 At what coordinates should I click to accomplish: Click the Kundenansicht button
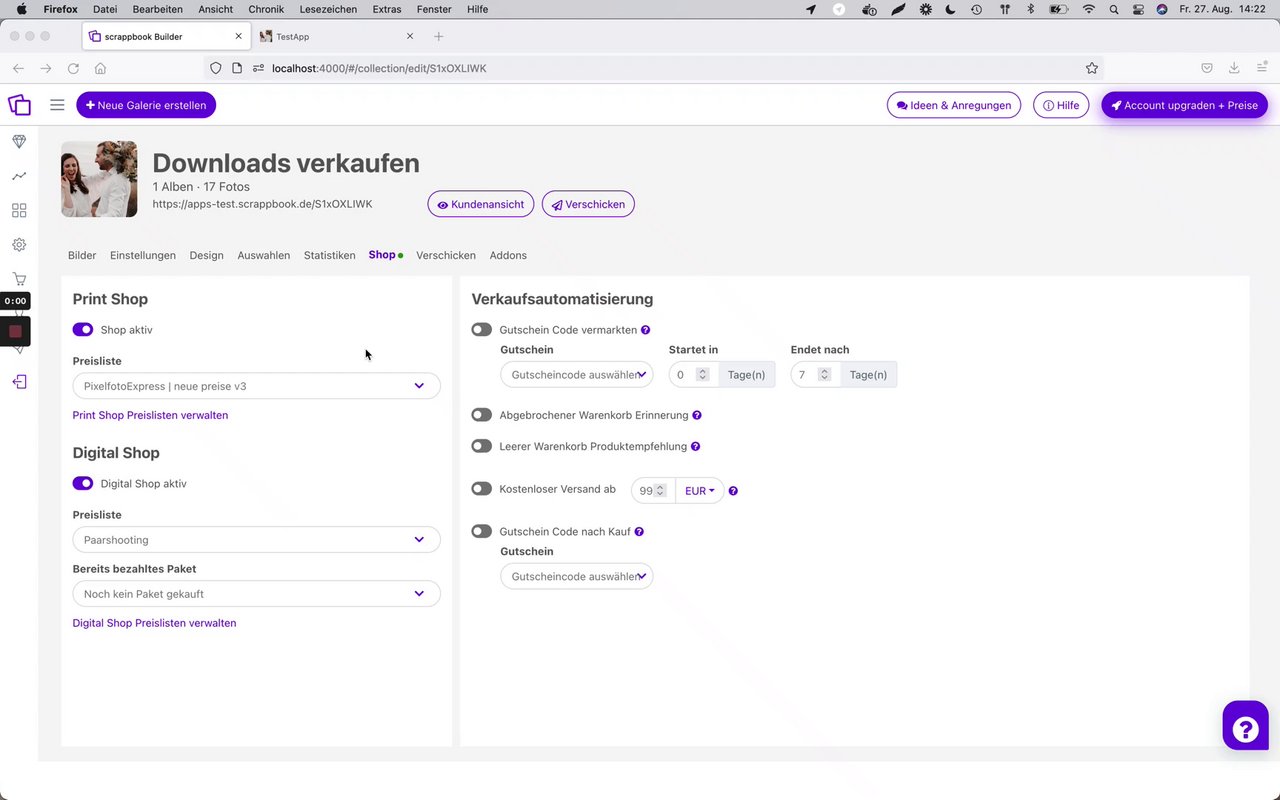click(481, 204)
